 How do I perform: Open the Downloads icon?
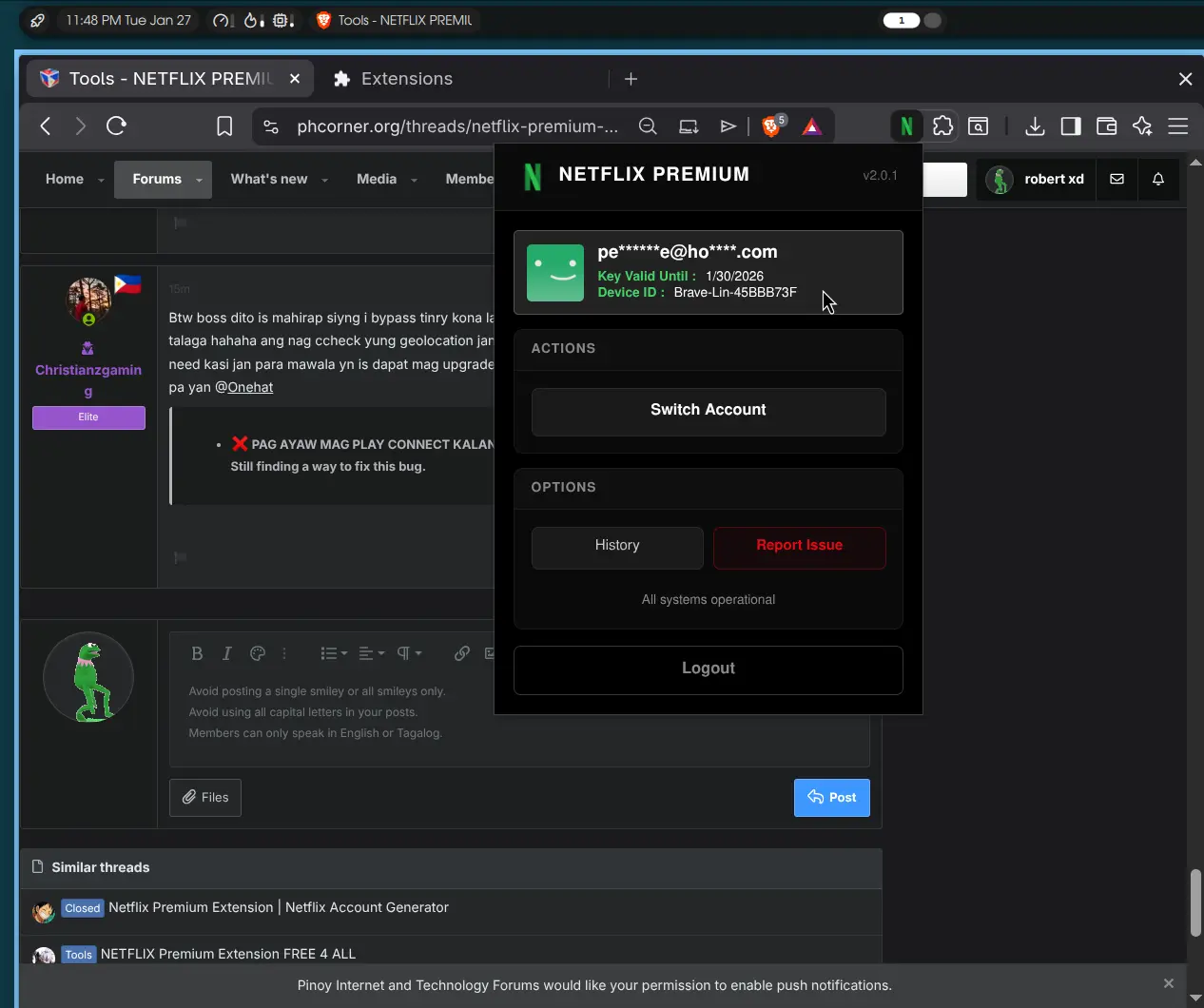[x=1035, y=126]
